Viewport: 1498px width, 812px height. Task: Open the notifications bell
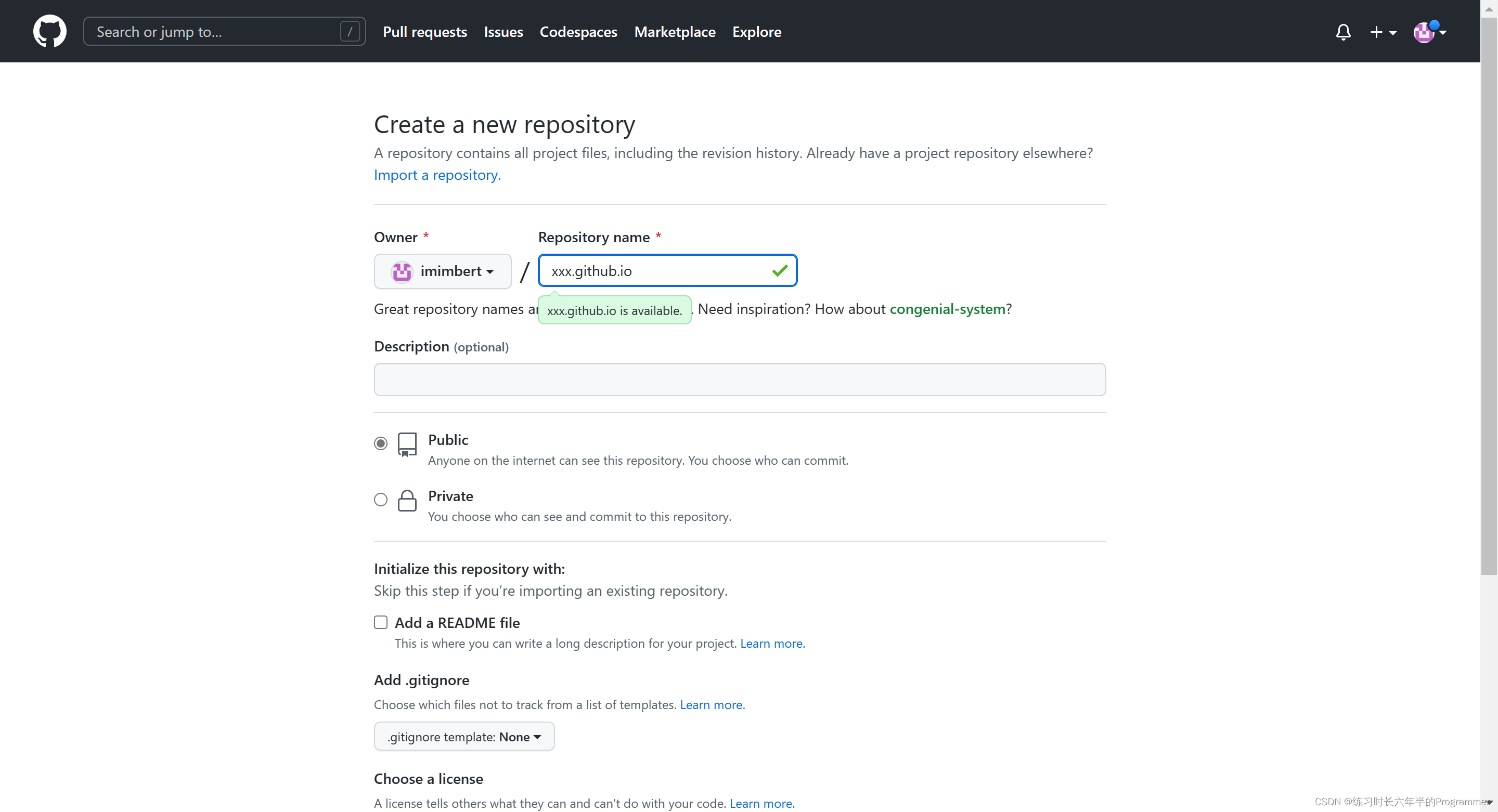coord(1342,32)
